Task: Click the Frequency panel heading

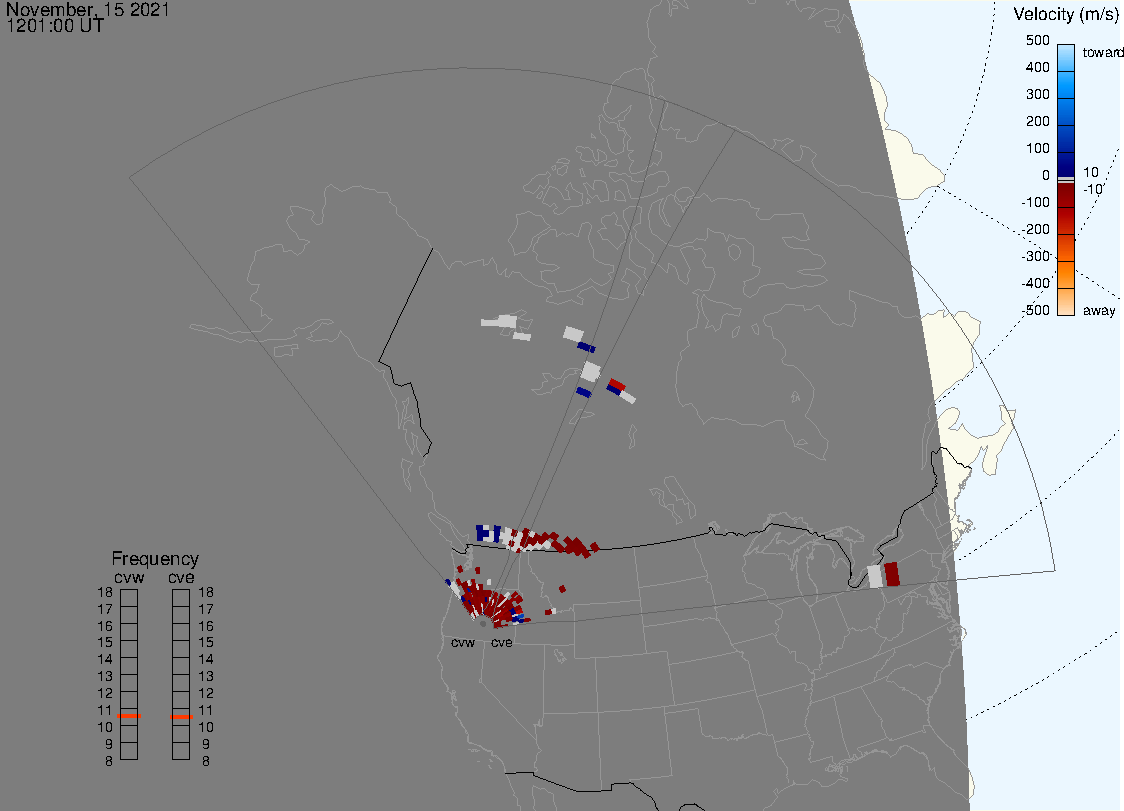Action: pos(155,559)
